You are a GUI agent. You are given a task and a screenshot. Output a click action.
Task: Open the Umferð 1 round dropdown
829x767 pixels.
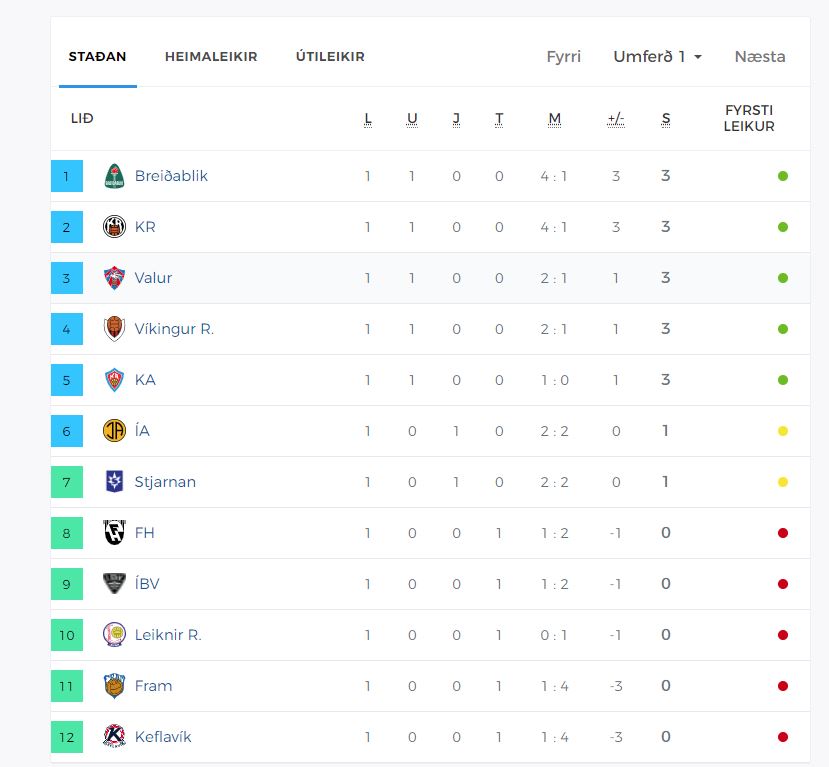click(657, 57)
